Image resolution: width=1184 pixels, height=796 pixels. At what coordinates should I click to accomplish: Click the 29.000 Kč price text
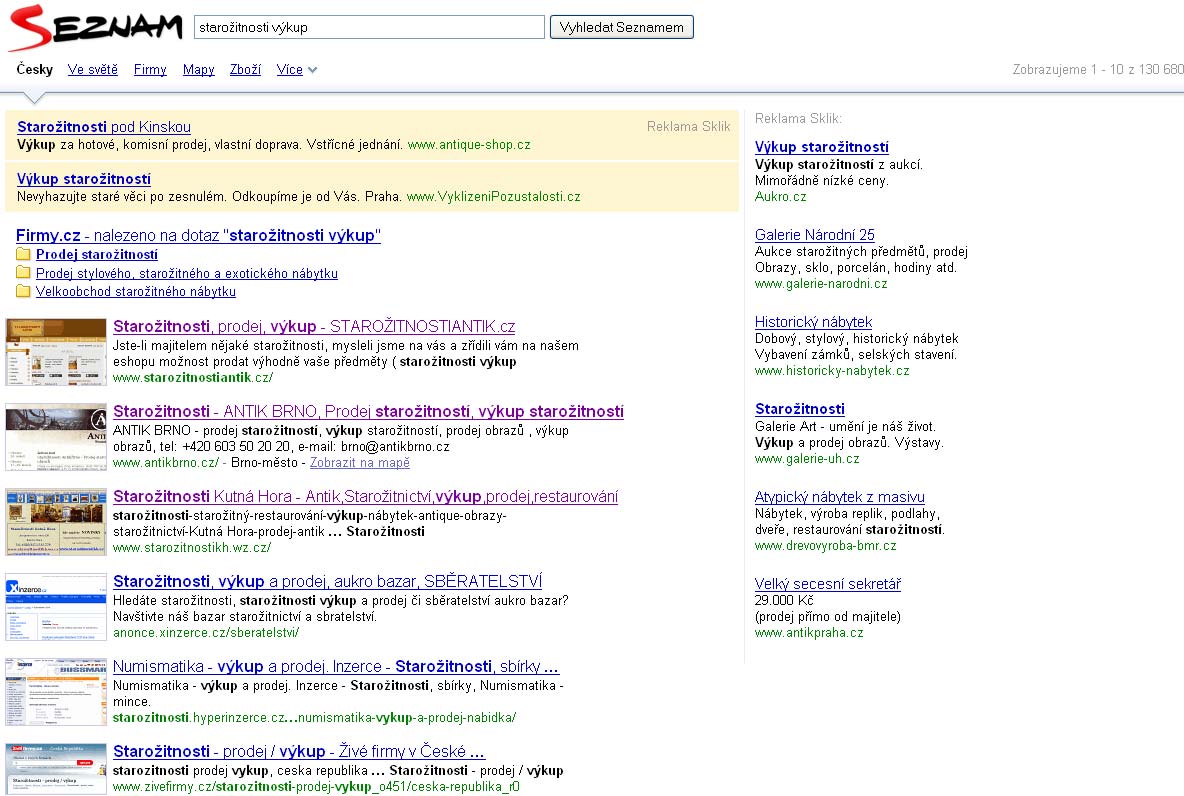(x=784, y=600)
